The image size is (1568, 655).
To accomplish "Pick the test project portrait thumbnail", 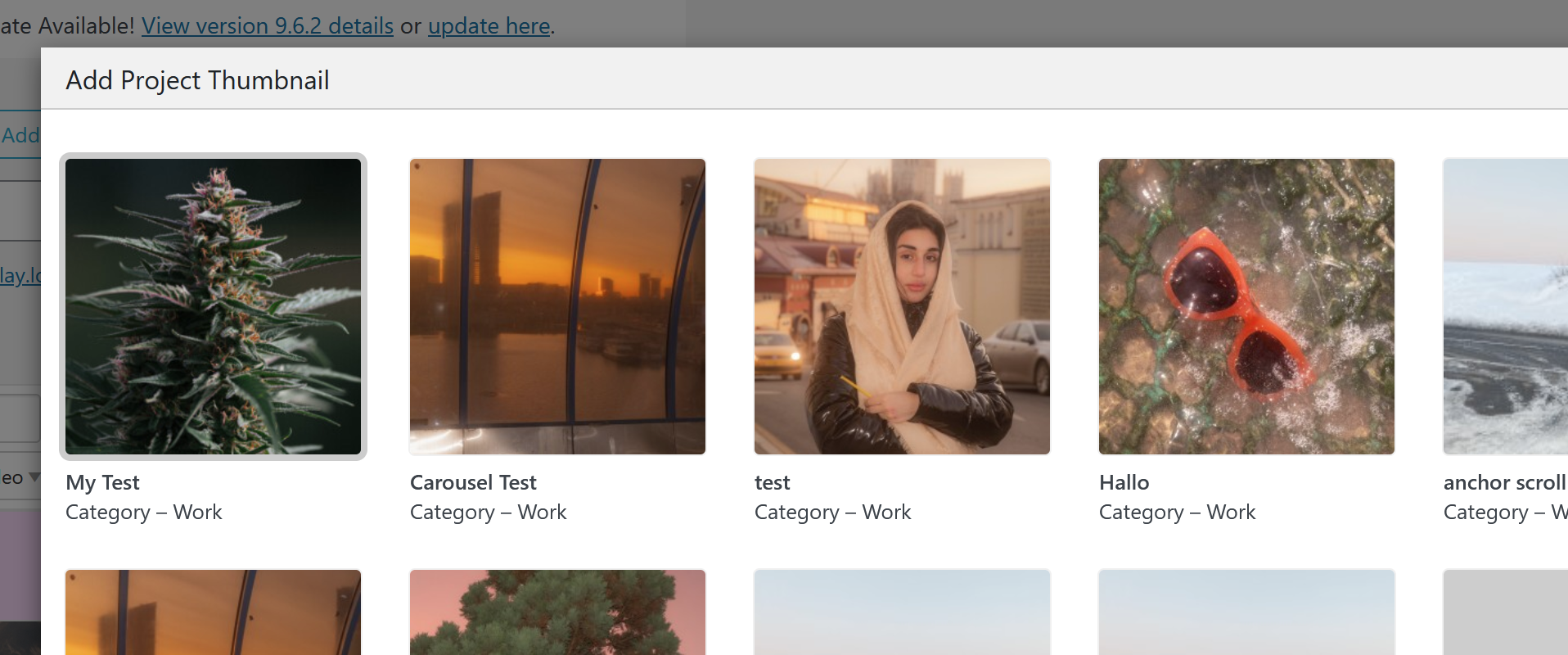I will (902, 306).
